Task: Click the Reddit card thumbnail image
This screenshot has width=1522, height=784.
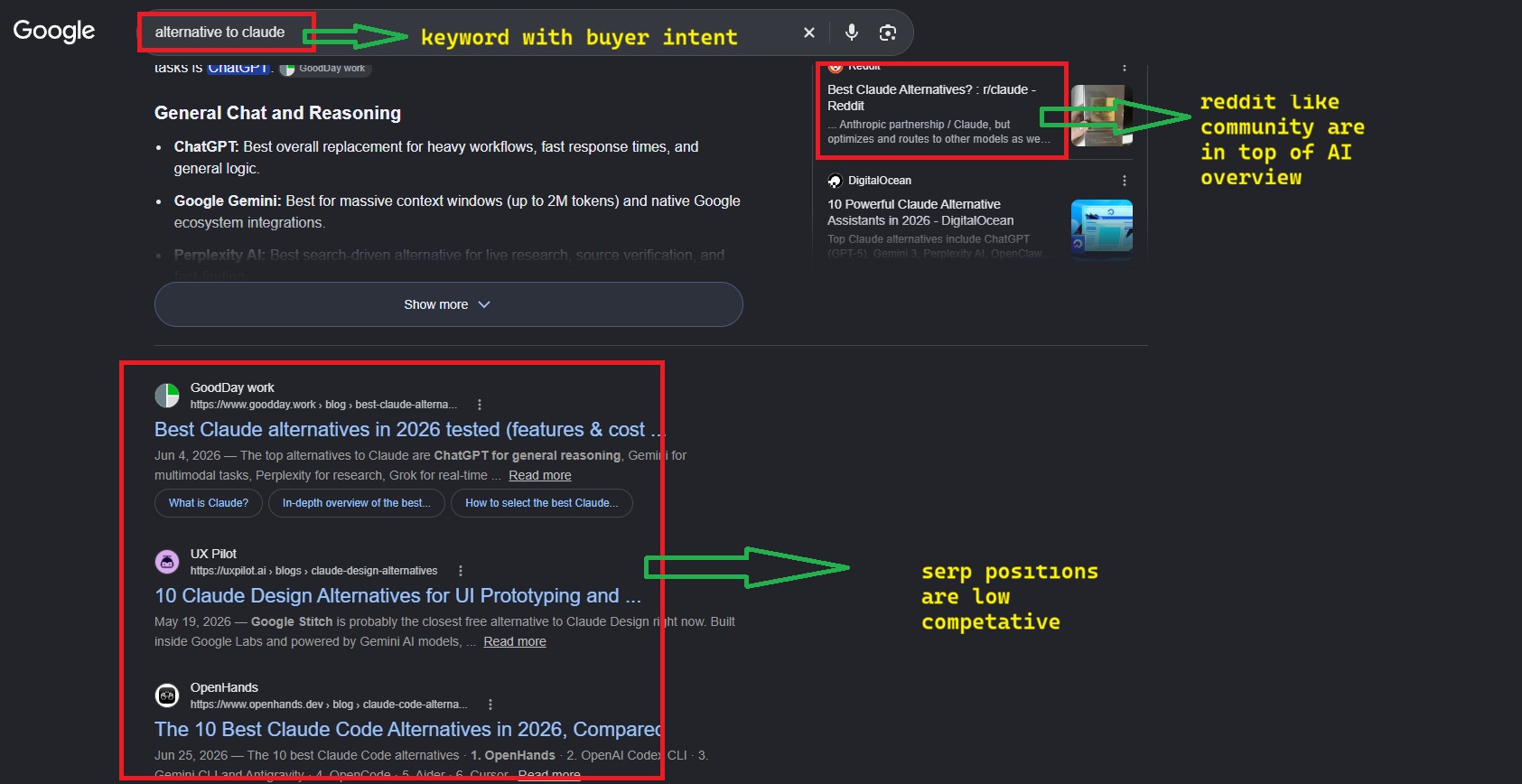Action: [x=1101, y=116]
